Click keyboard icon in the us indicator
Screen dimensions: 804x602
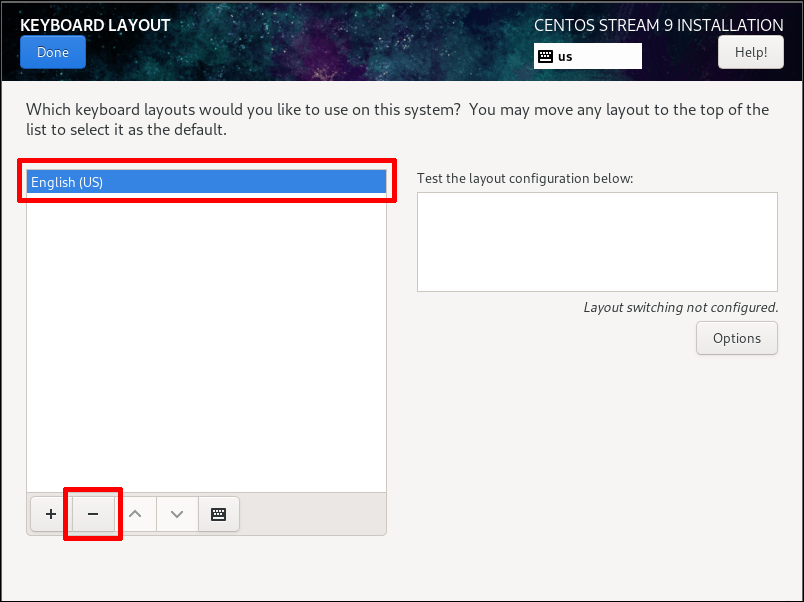pos(546,56)
